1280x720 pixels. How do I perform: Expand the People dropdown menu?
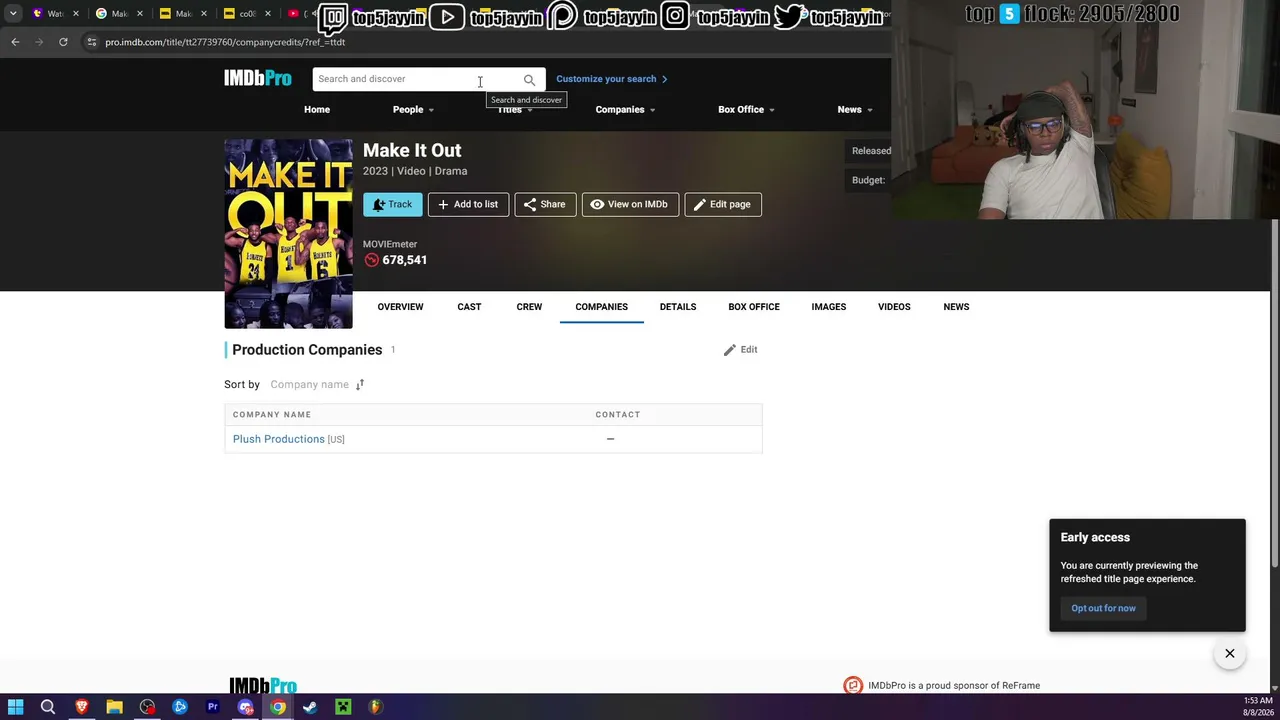click(x=413, y=109)
